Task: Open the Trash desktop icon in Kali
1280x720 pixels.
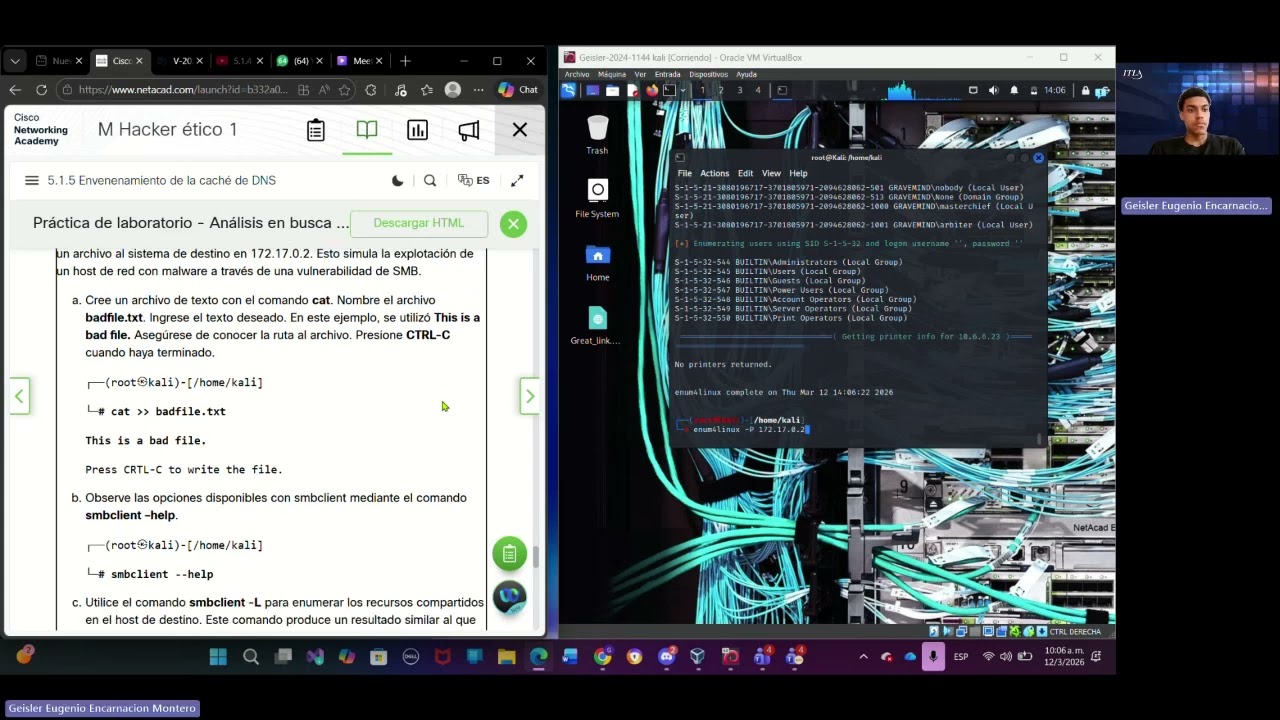Action: pyautogui.click(x=597, y=135)
